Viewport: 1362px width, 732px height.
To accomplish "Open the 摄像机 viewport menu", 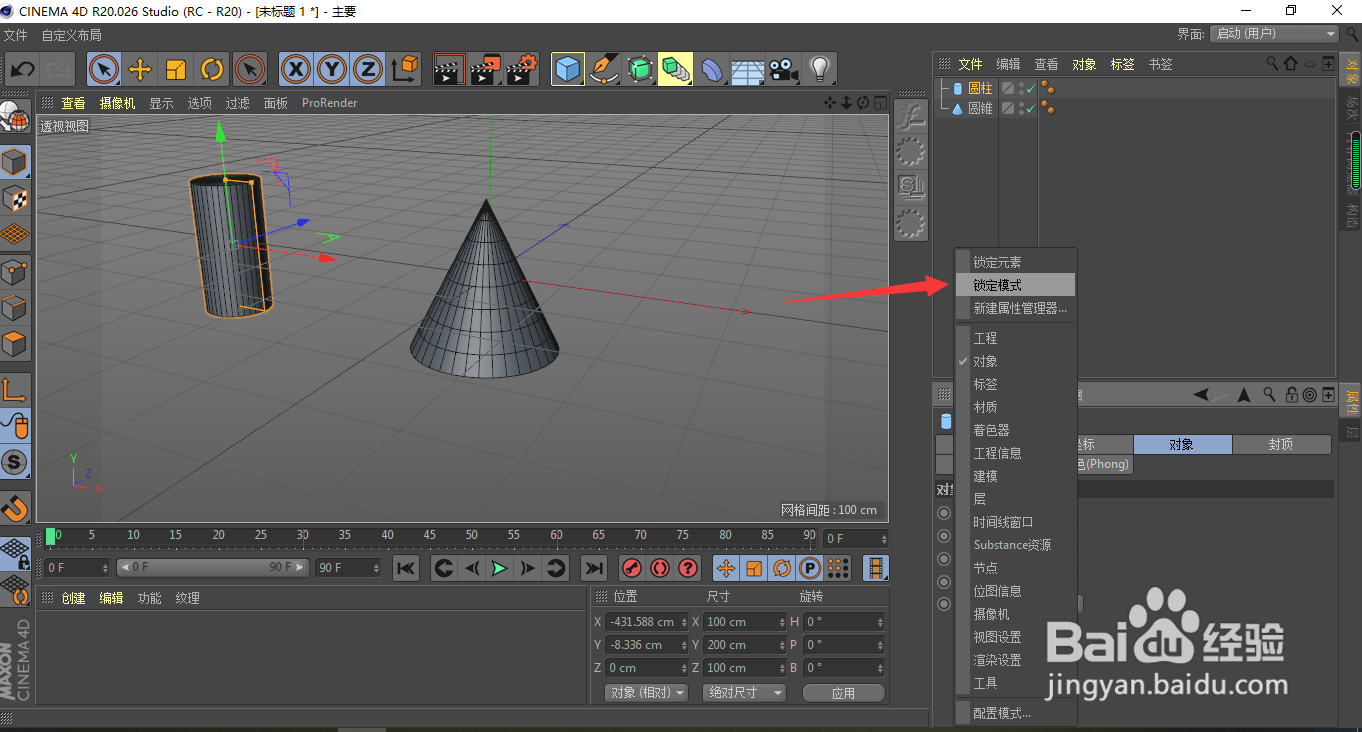I will tap(117, 103).
